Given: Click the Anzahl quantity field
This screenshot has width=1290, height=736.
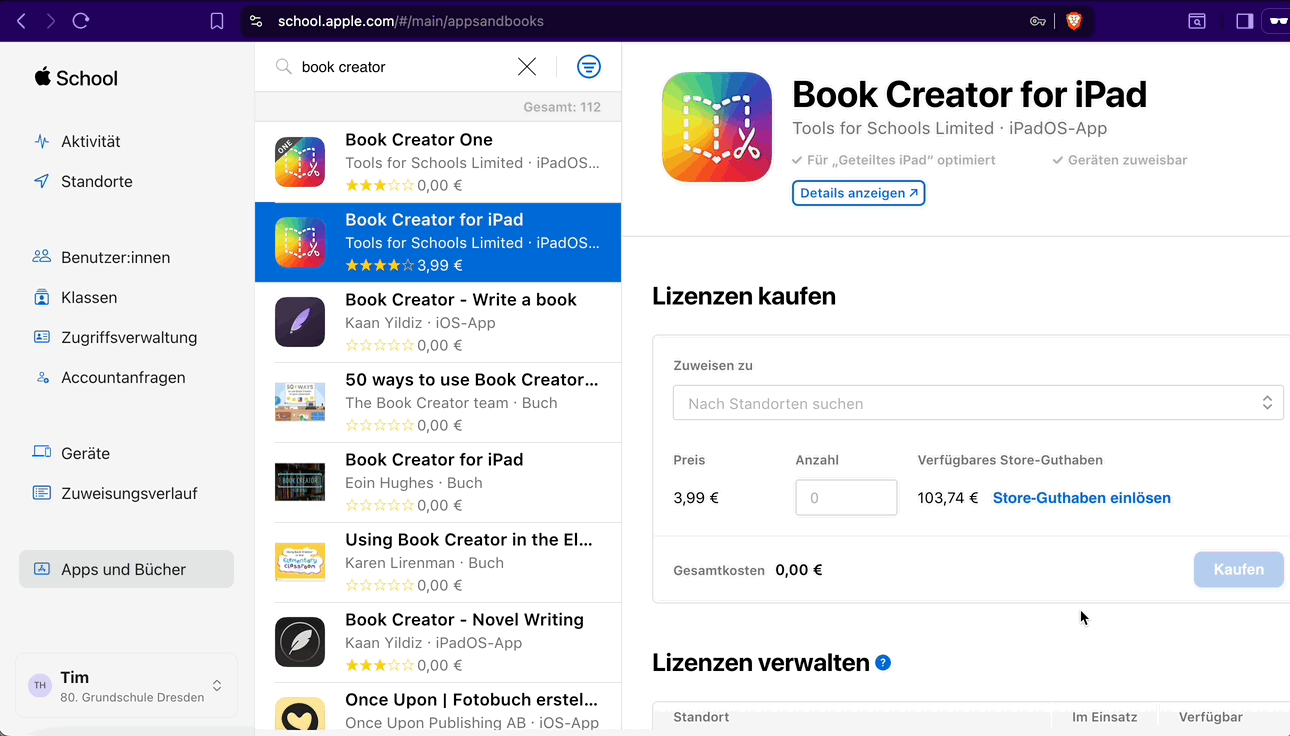Looking at the screenshot, I should pyautogui.click(x=846, y=498).
